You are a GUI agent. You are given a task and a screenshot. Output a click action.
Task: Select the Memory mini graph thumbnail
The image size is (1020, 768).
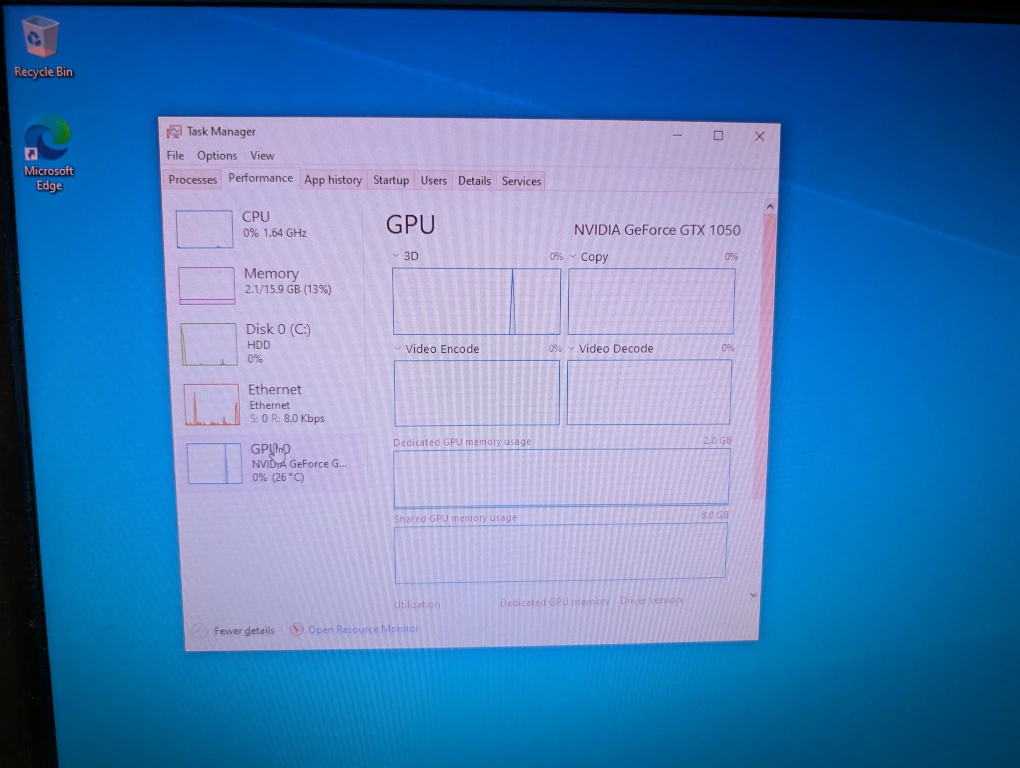coord(207,285)
